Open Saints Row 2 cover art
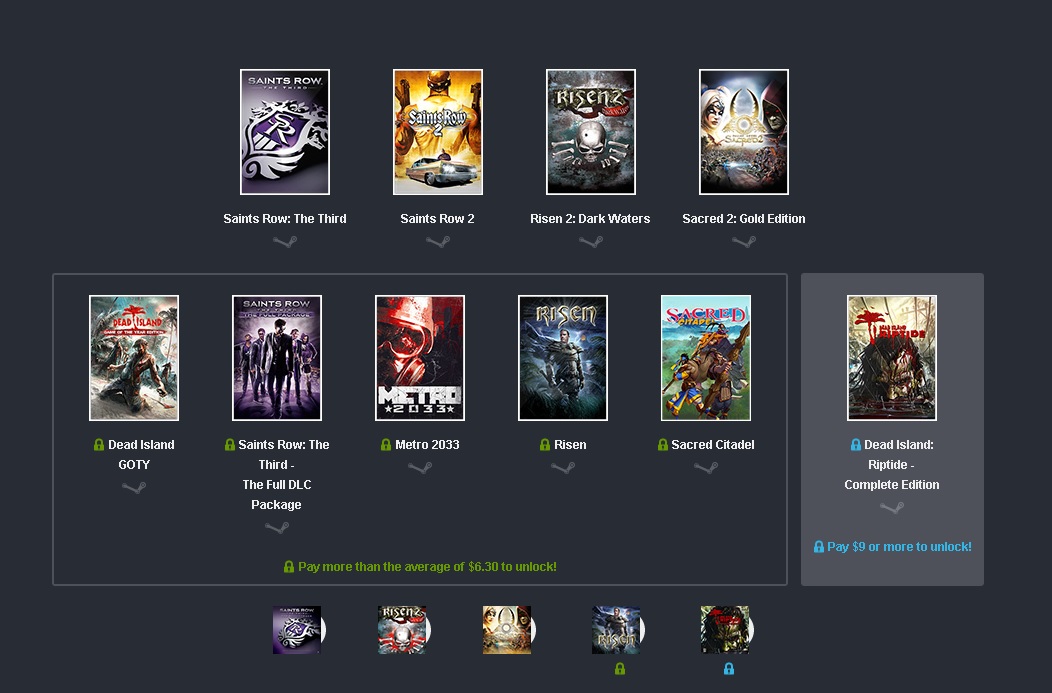Image resolution: width=1052 pixels, height=693 pixels. tap(438, 132)
